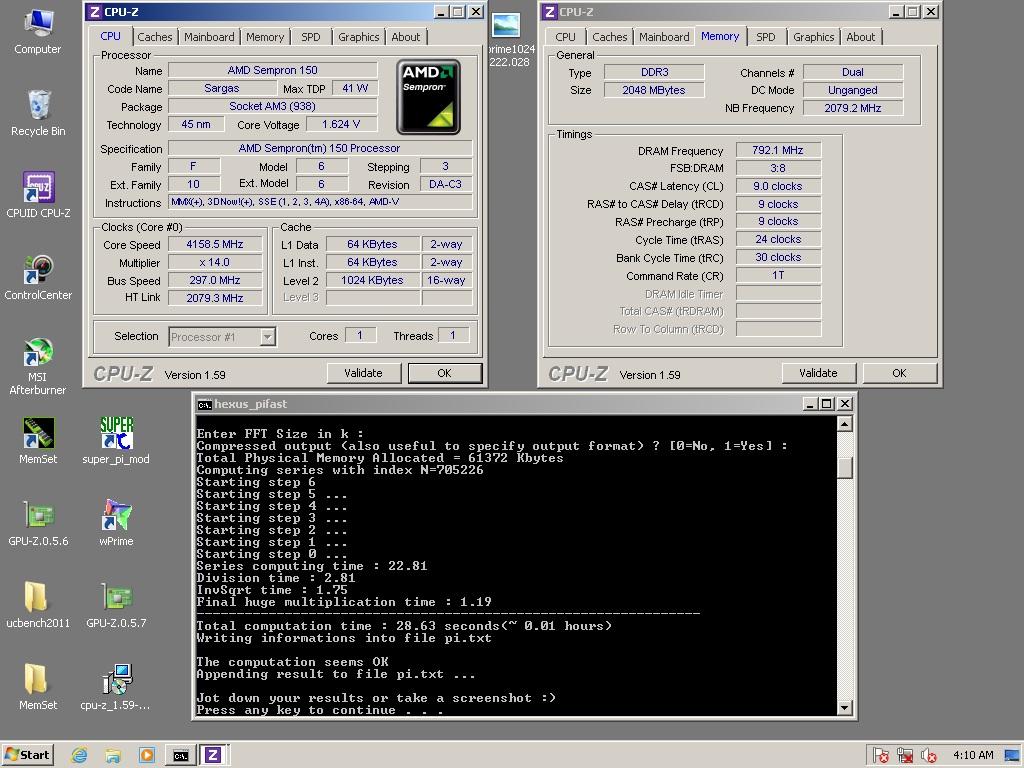
Task: Click the pifast console scrollbar thumb
Action: (x=844, y=467)
